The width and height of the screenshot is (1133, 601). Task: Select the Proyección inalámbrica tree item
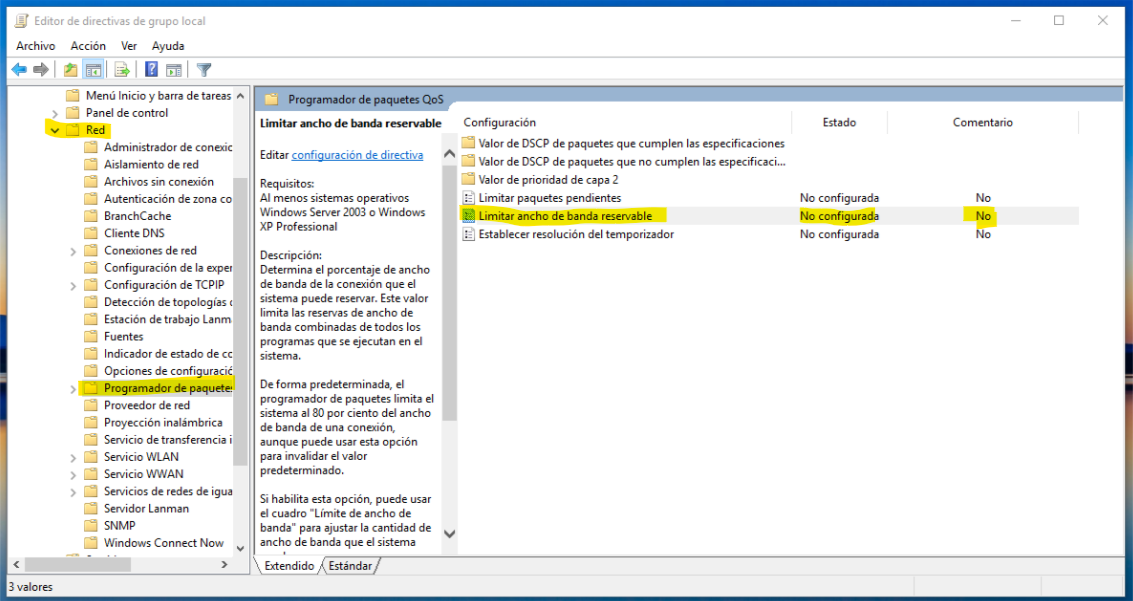click(x=163, y=423)
